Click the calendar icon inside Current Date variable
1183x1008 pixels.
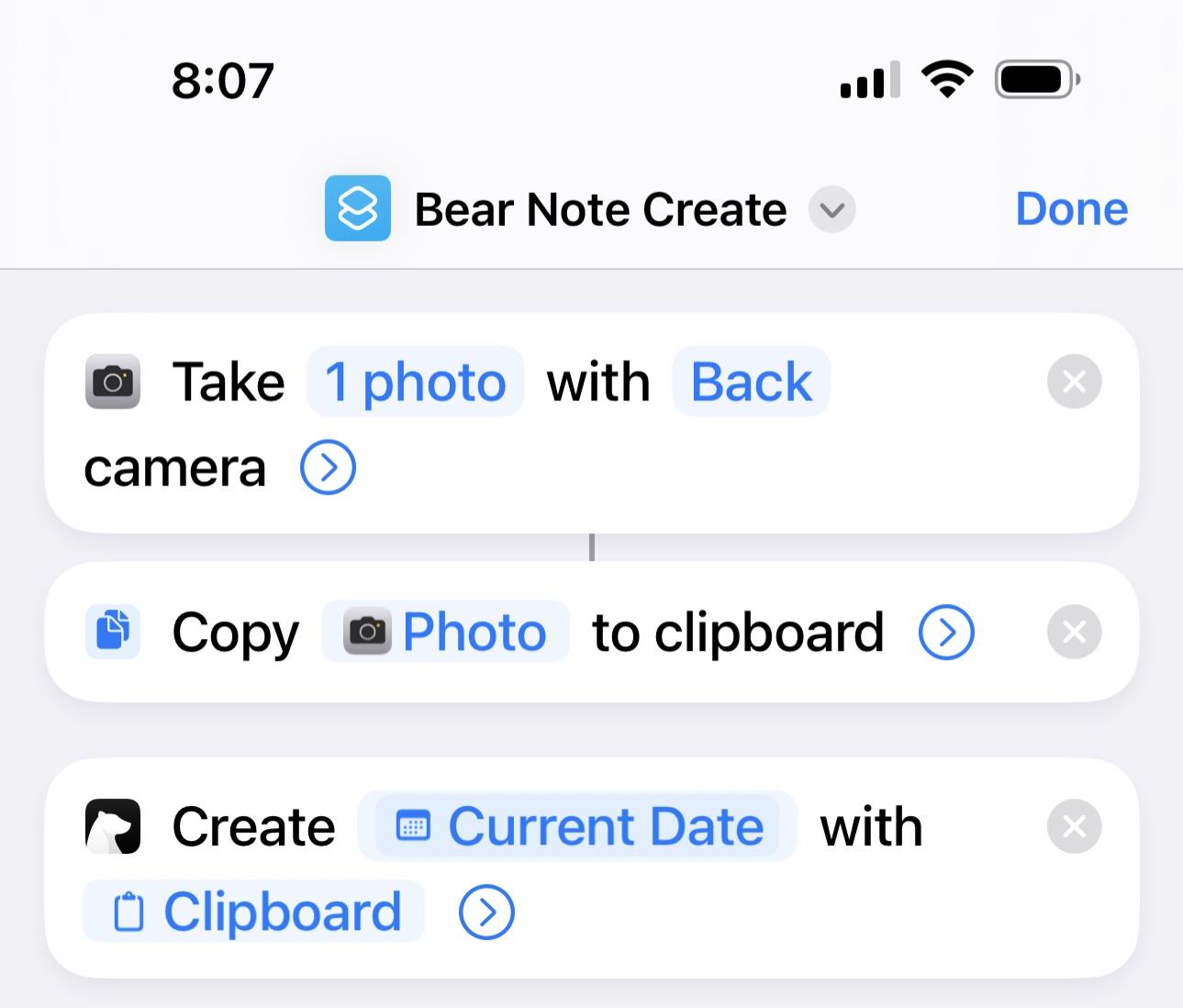pyautogui.click(x=415, y=825)
